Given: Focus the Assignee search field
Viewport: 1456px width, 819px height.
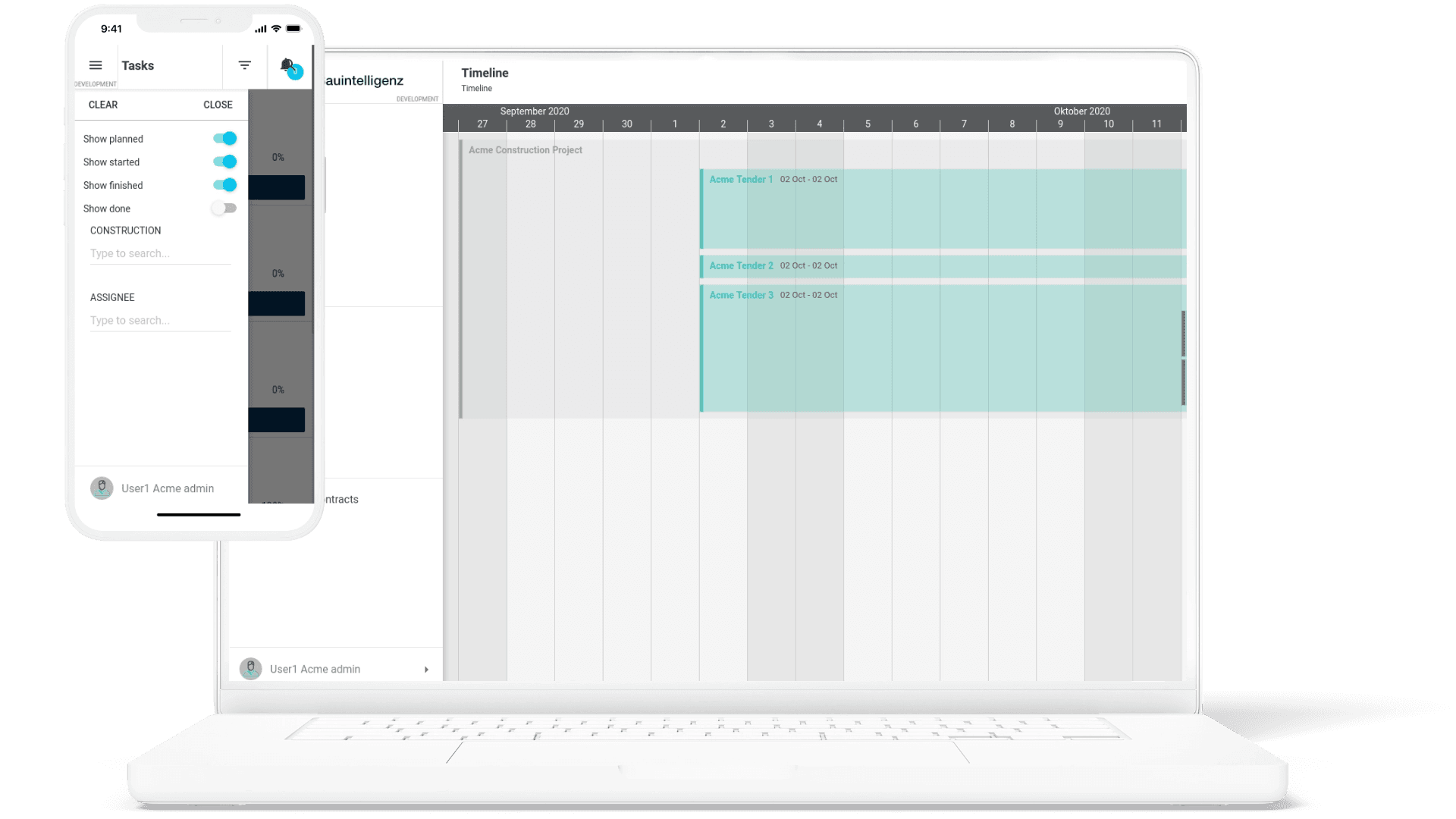Looking at the screenshot, I should 159,320.
